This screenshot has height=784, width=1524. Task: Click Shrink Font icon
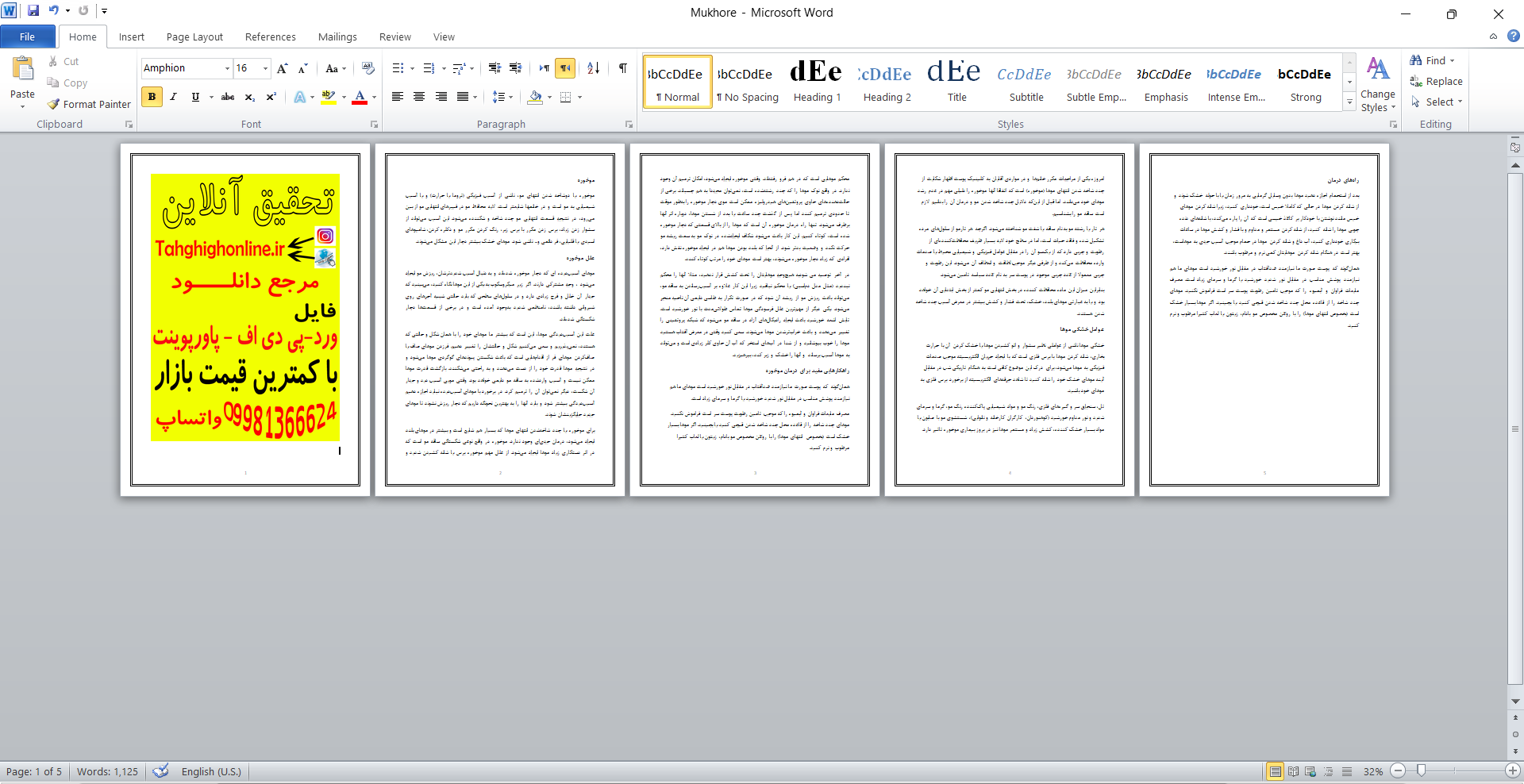pyautogui.click(x=302, y=68)
